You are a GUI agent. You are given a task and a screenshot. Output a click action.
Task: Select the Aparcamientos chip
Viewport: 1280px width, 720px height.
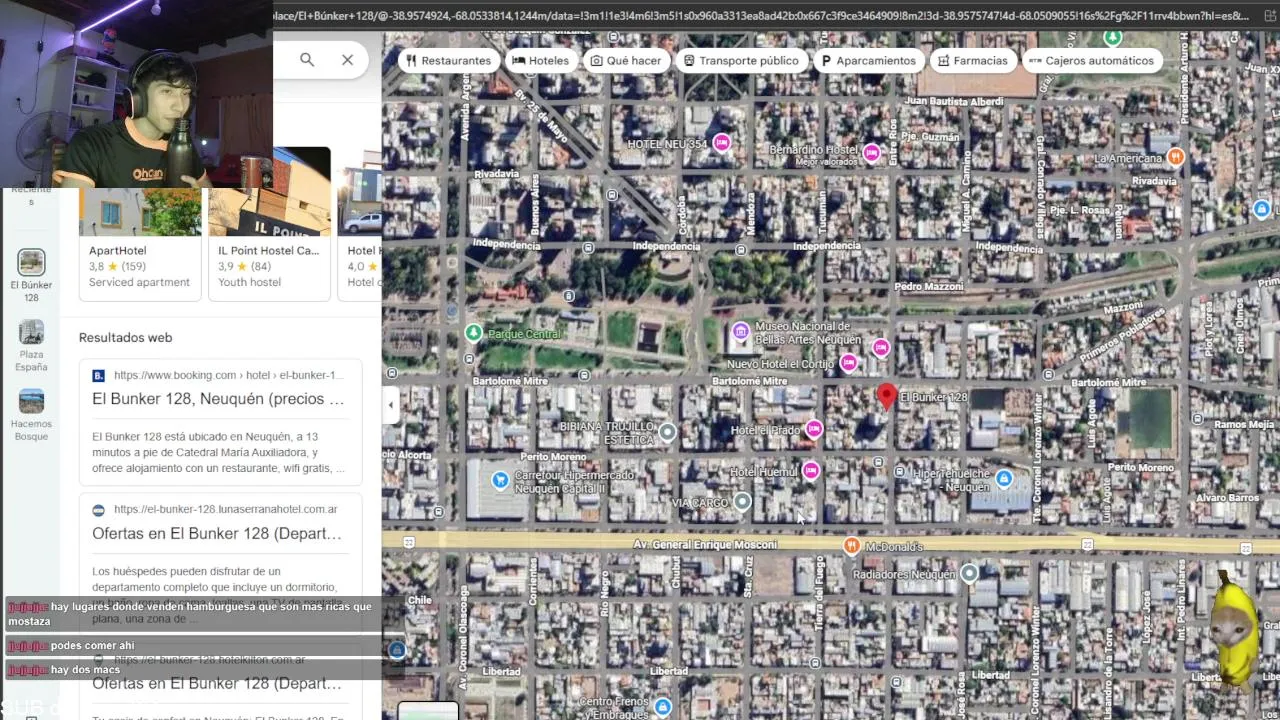[x=868, y=61]
